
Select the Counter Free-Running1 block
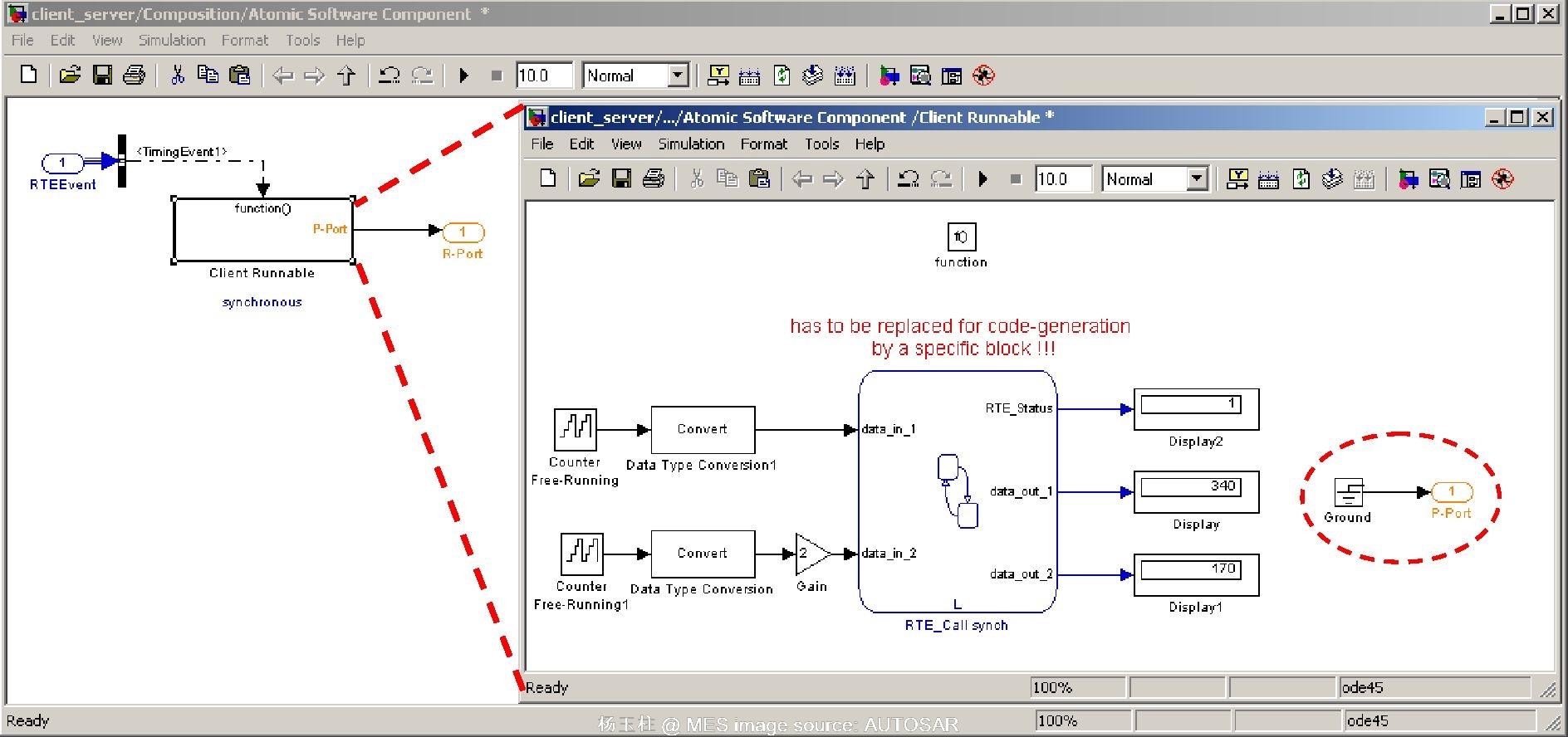coord(582,554)
